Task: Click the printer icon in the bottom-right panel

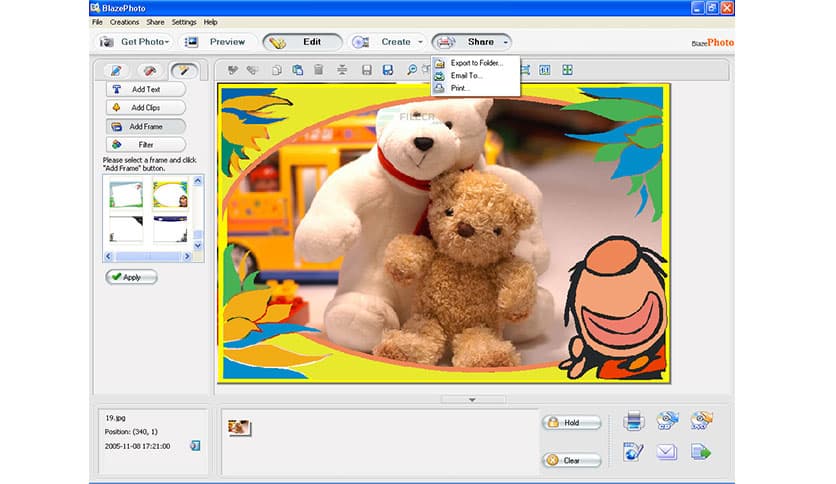Action: [633, 421]
